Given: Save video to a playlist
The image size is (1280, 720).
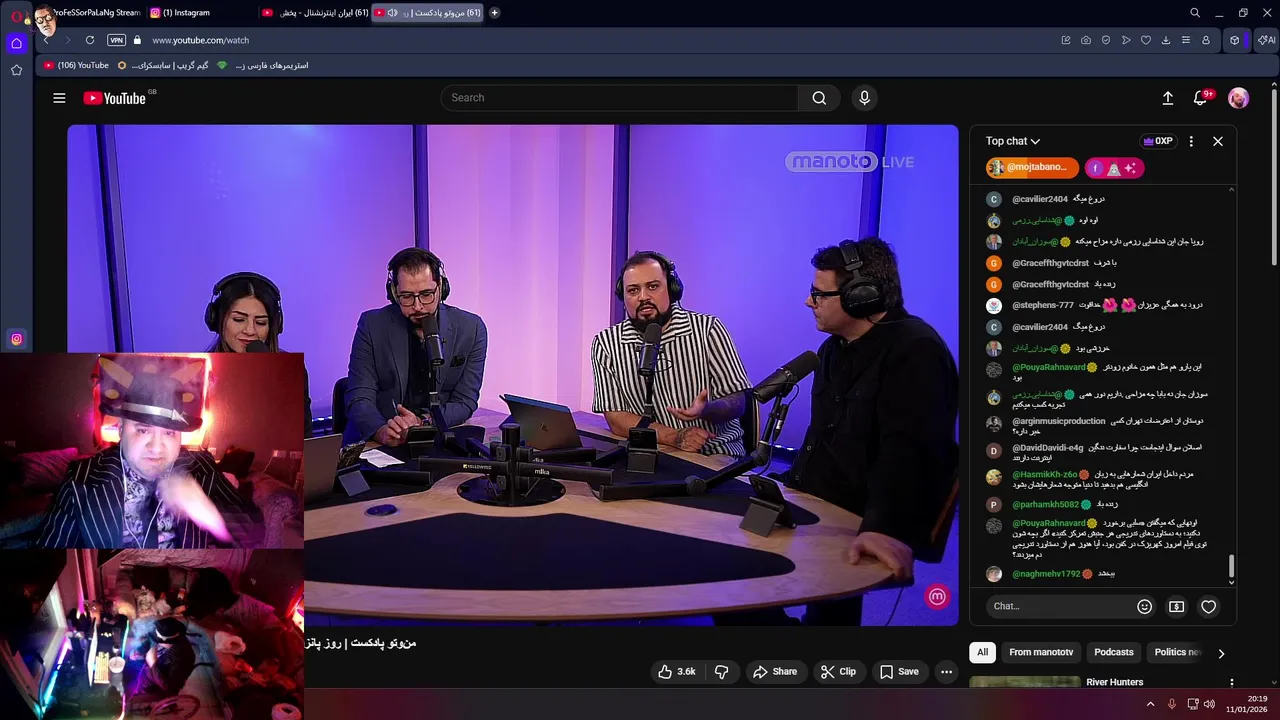Looking at the screenshot, I should tap(899, 672).
